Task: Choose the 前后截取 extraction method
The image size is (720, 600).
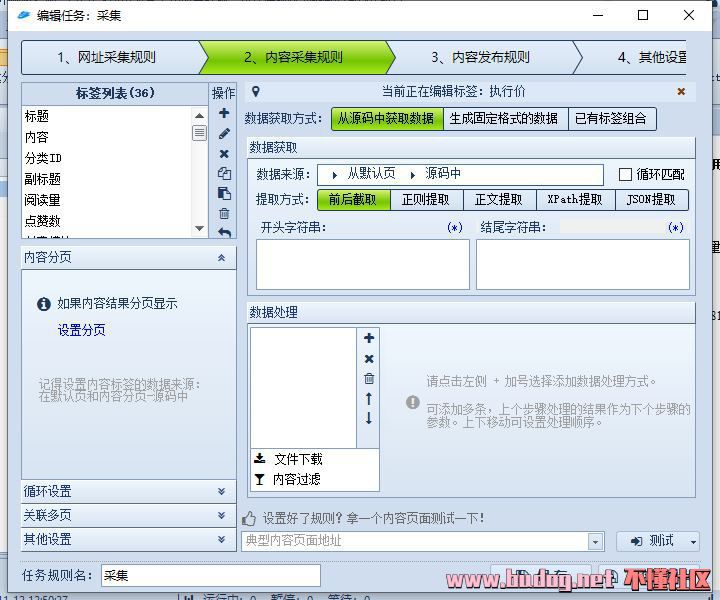Action: click(353, 200)
